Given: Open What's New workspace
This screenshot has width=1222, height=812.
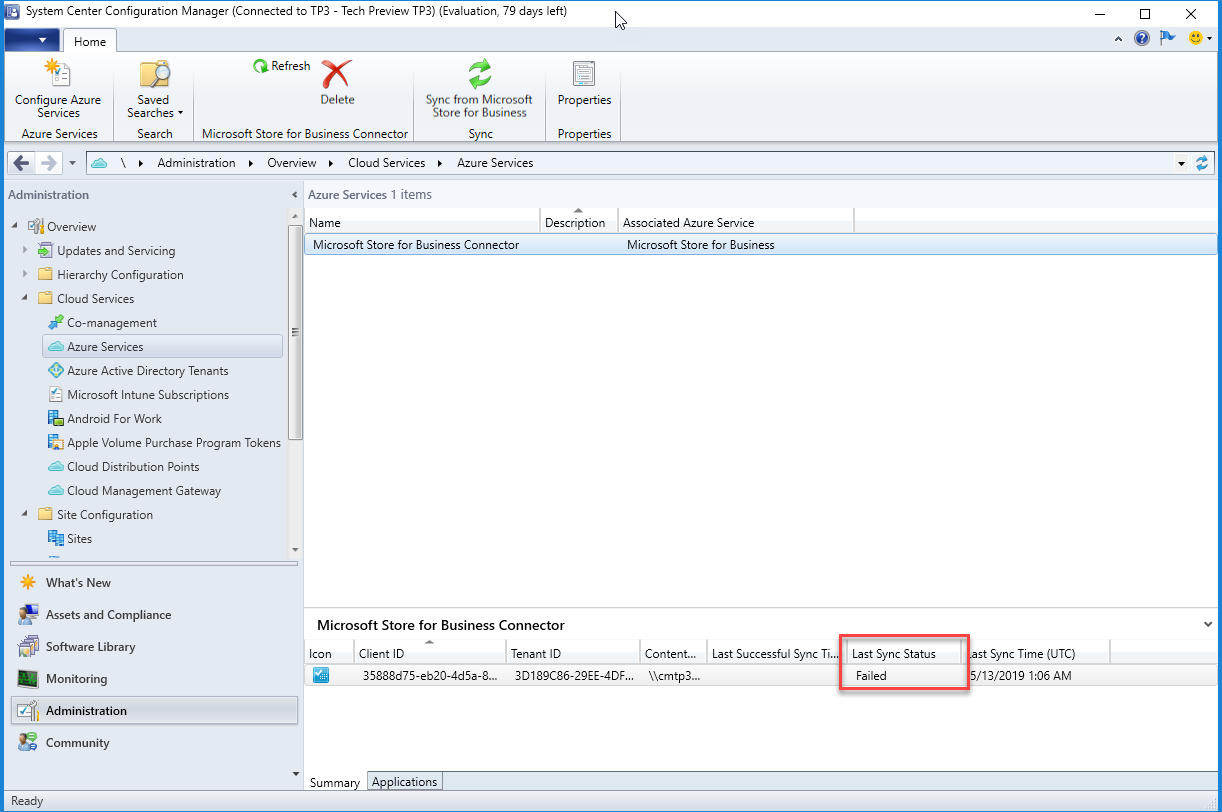Looking at the screenshot, I should (x=78, y=583).
